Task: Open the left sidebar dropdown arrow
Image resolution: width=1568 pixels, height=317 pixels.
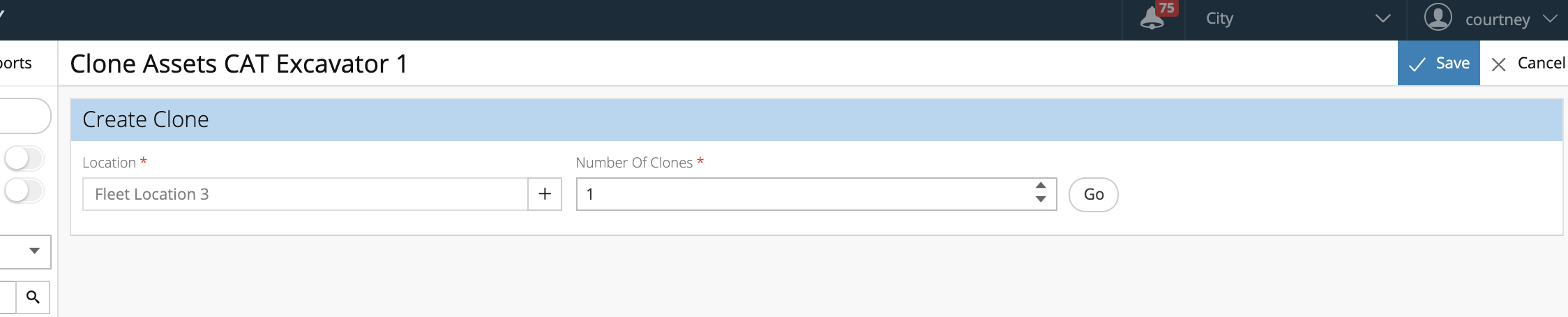Action: coord(34,251)
